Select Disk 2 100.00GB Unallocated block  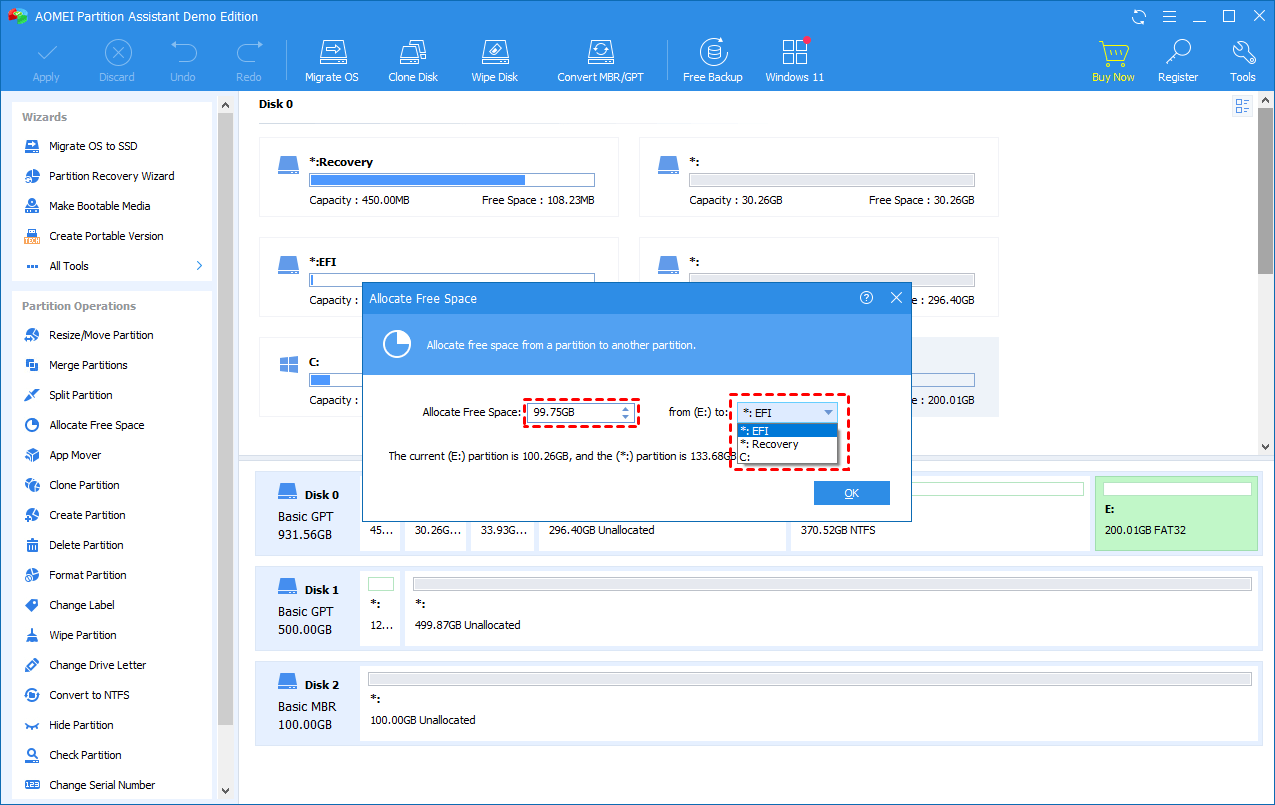(x=808, y=703)
